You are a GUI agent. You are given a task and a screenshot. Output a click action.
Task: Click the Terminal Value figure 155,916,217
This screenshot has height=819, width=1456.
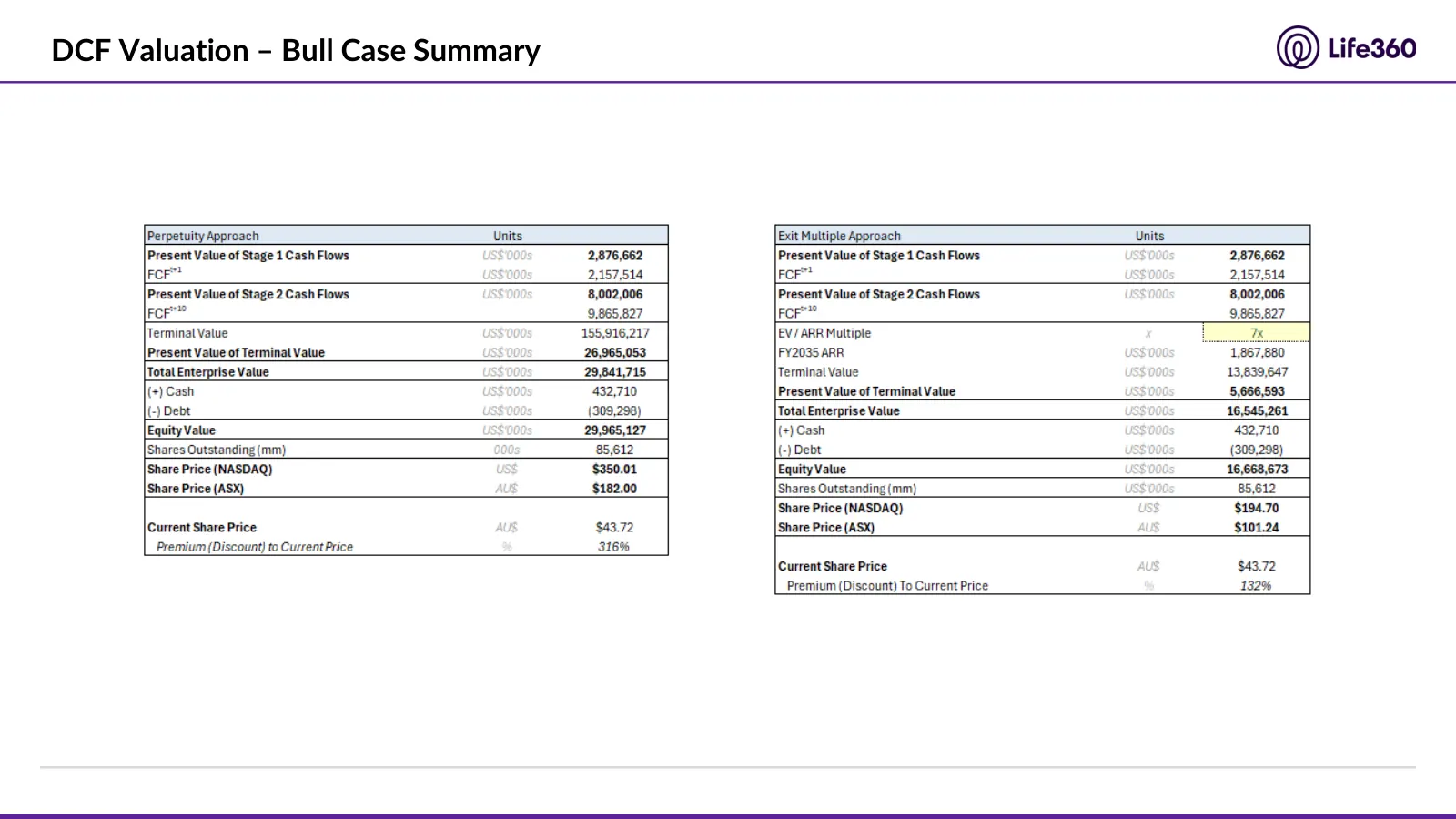[615, 333]
